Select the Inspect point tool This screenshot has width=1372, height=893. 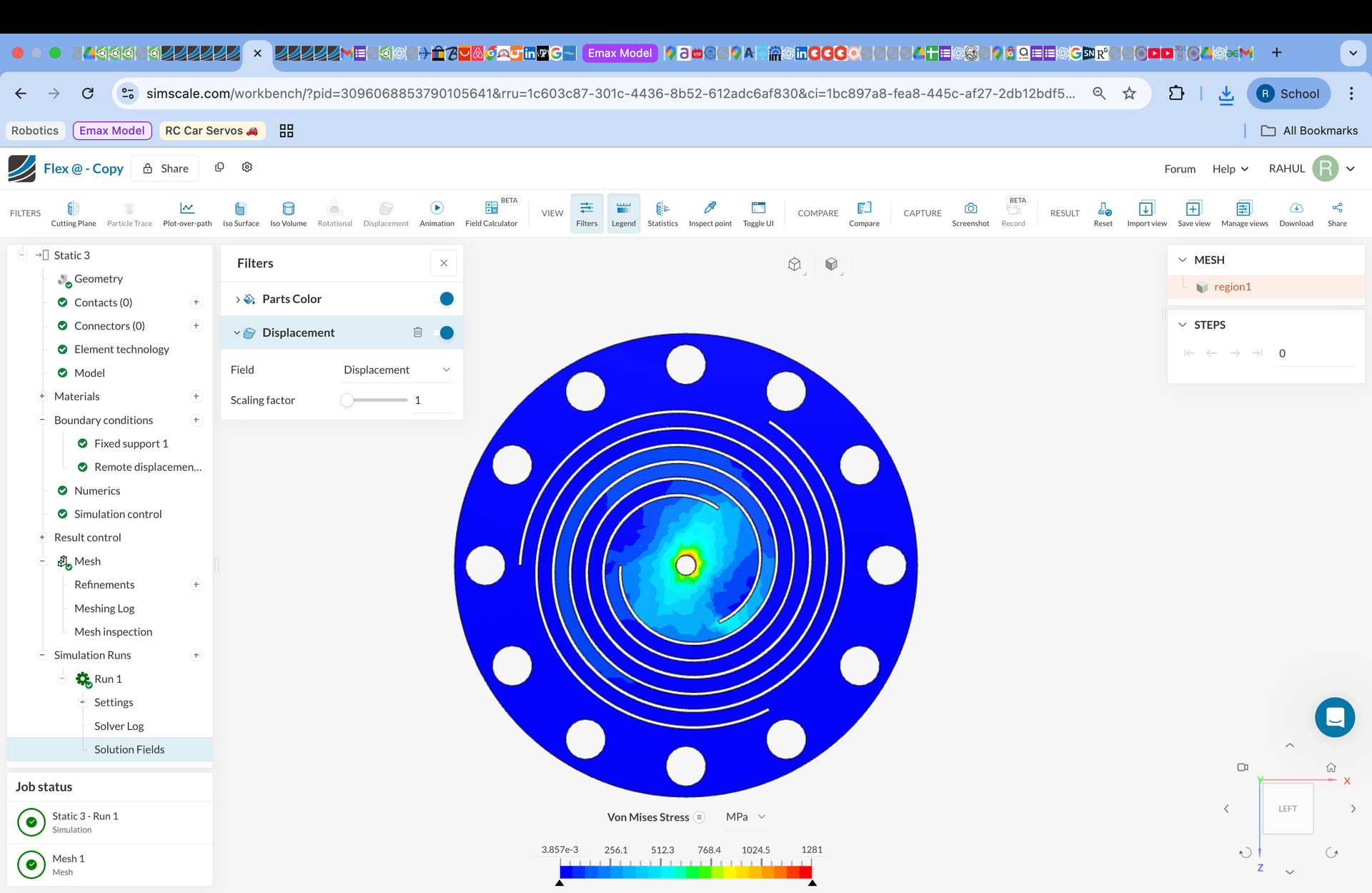click(x=710, y=213)
